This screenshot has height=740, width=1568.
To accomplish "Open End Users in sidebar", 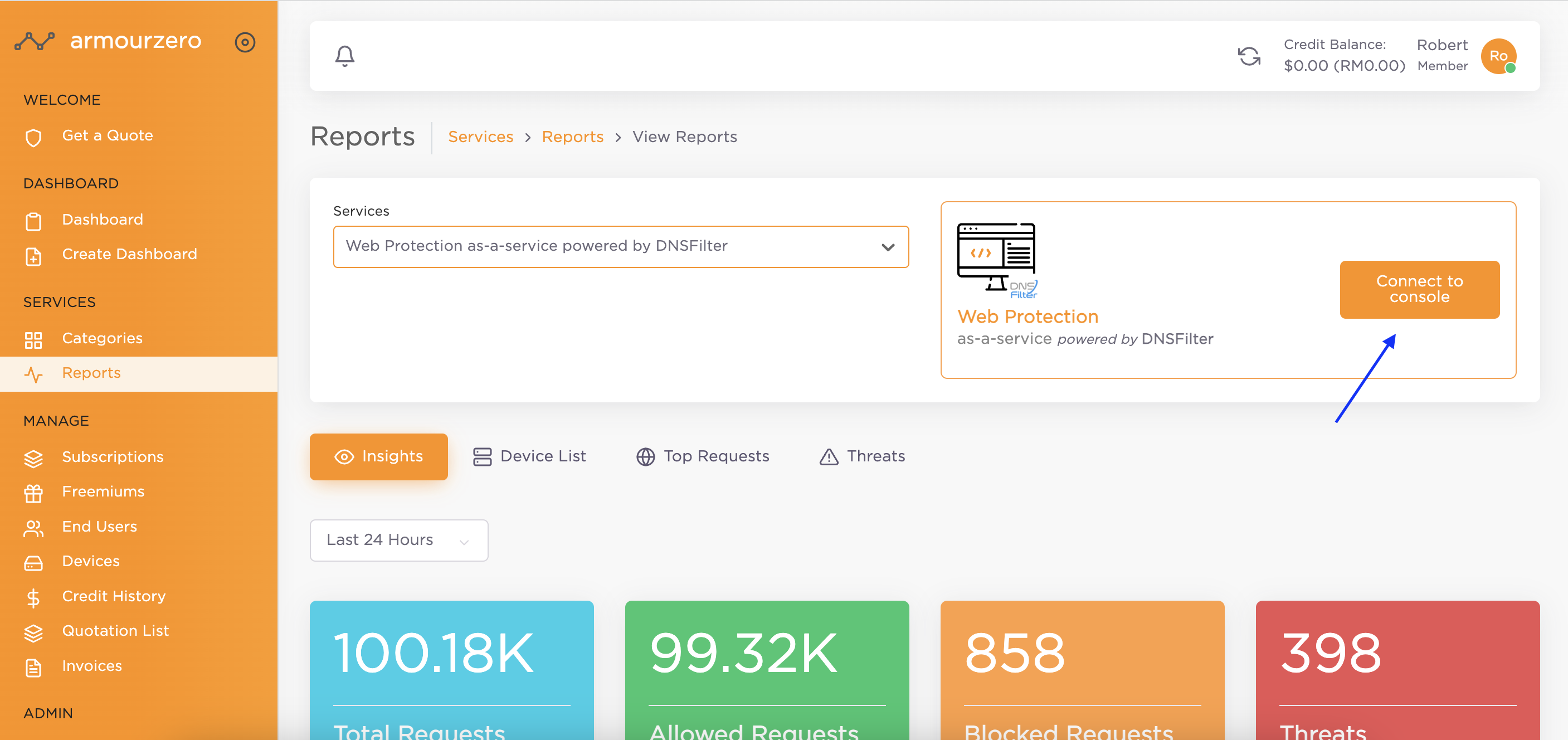I will pyautogui.click(x=139, y=527).
